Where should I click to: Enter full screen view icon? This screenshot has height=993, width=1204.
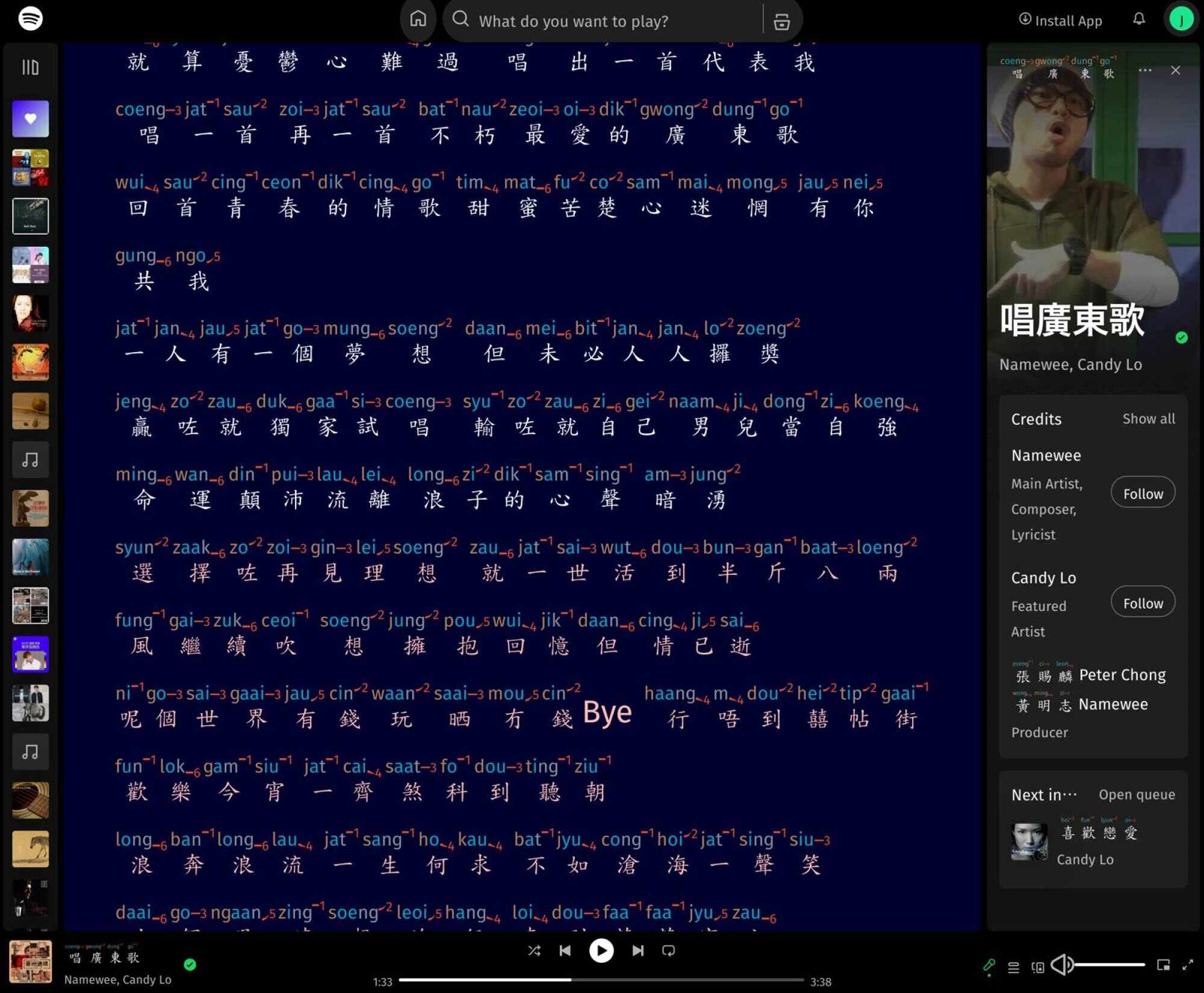1188,965
